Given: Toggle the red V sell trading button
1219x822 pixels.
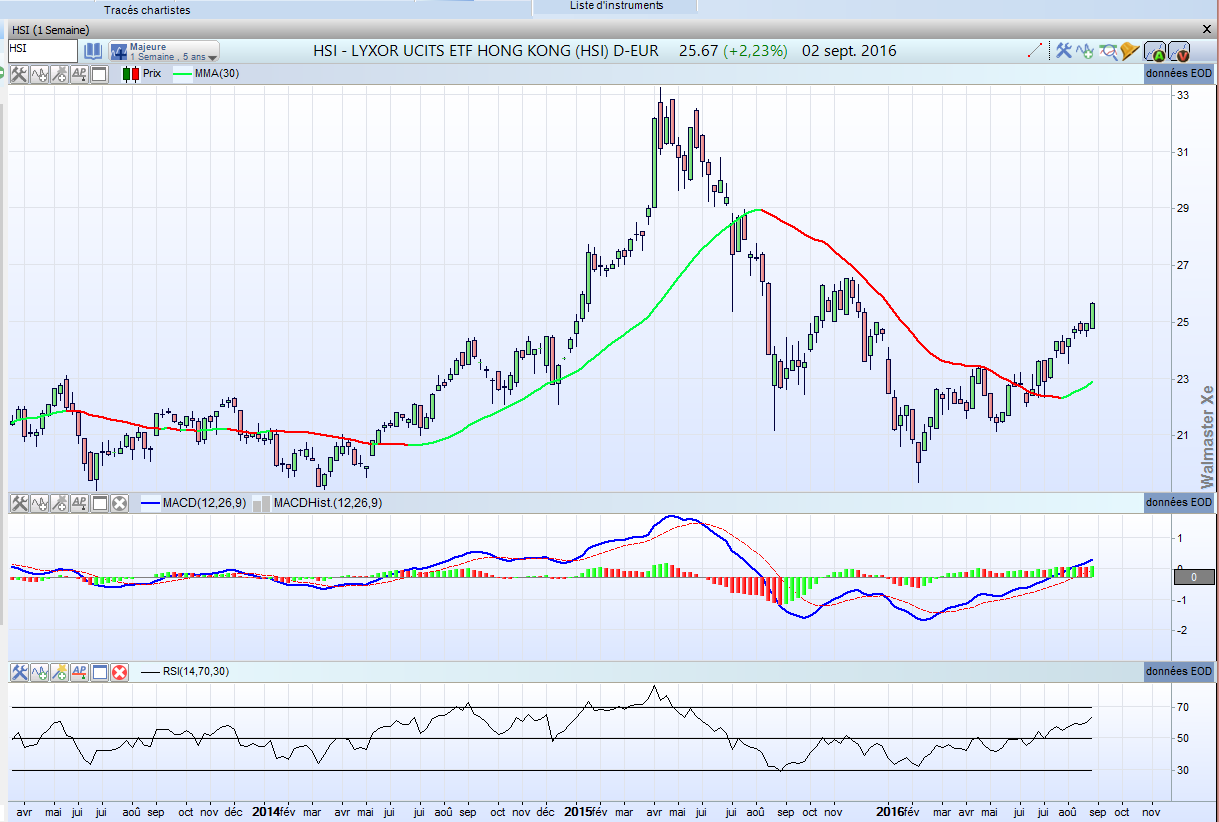Looking at the screenshot, I should pyautogui.click(x=1178, y=51).
